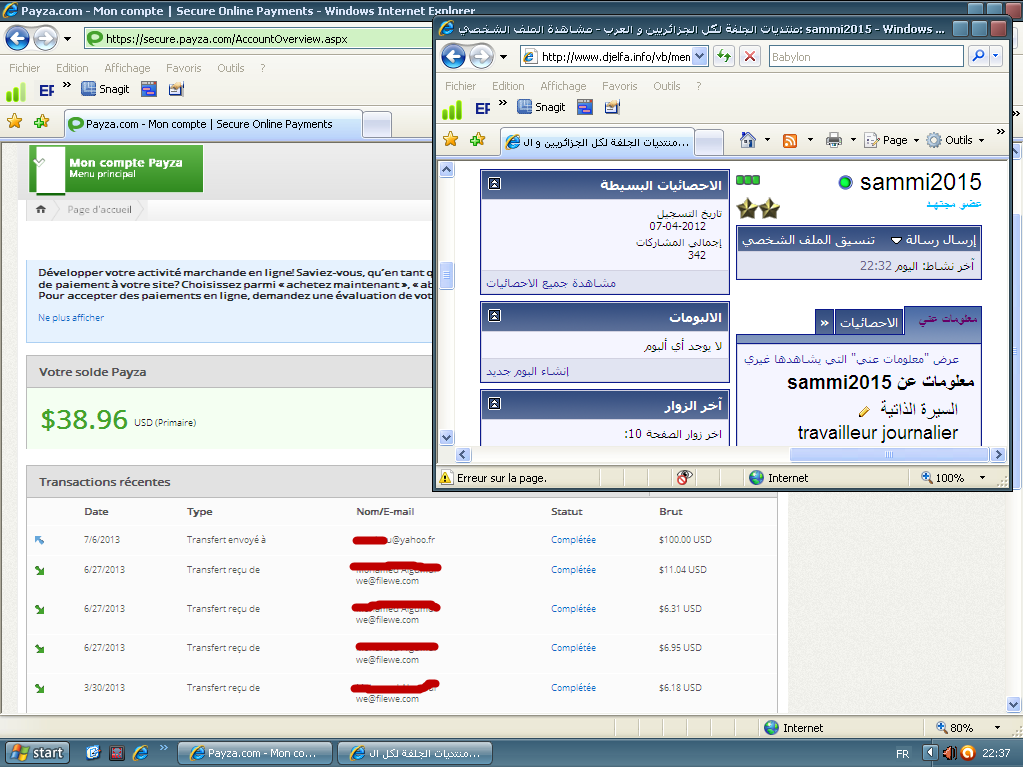Click edit pencil icon beside biography
This screenshot has width=1023, height=767.
(864, 411)
